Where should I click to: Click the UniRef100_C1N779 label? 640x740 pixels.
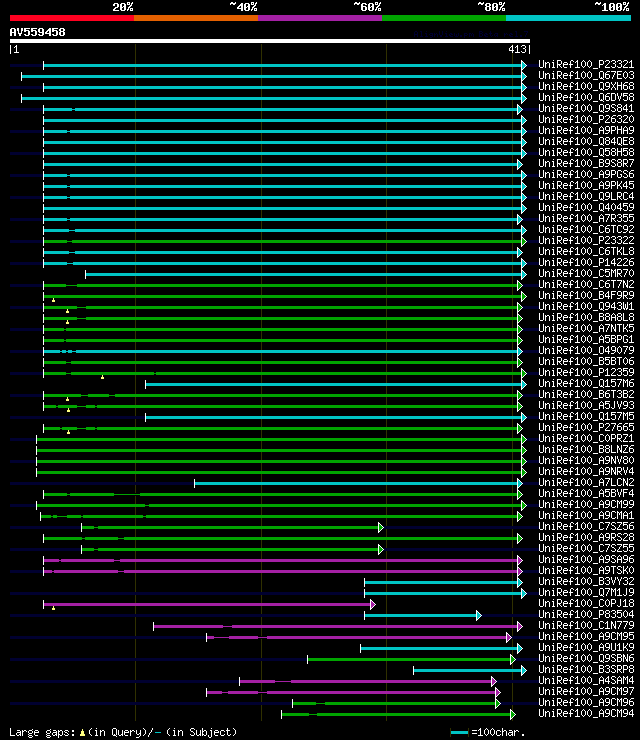pos(586,625)
